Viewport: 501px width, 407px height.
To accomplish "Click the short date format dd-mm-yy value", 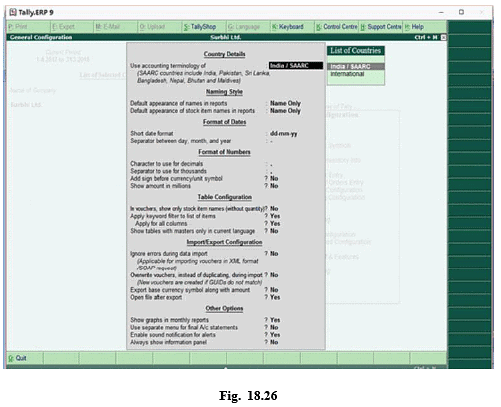I will (283, 133).
